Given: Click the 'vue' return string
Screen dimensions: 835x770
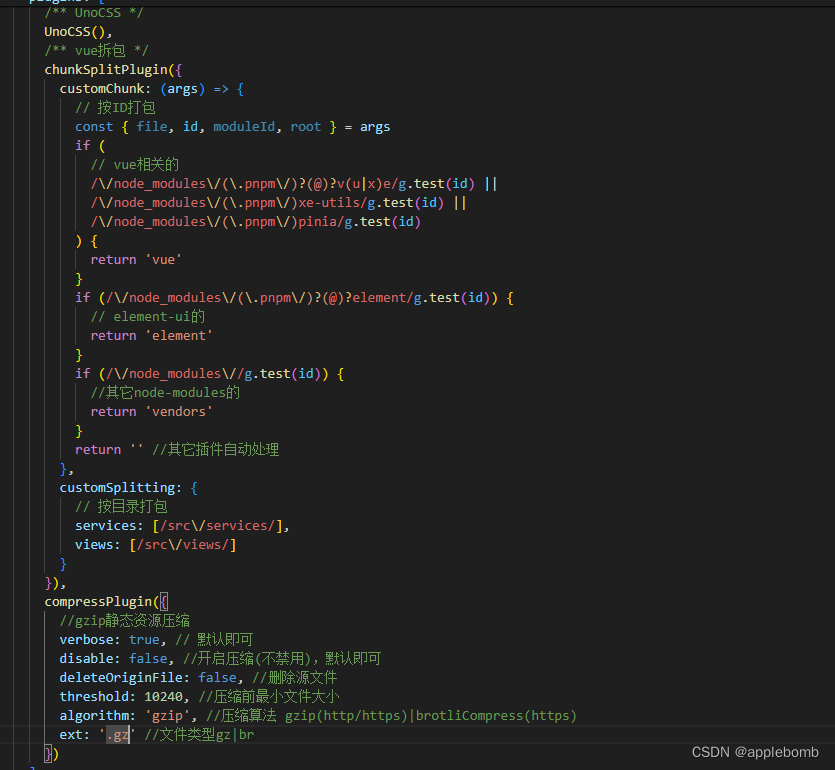Looking at the screenshot, I should 163,259.
